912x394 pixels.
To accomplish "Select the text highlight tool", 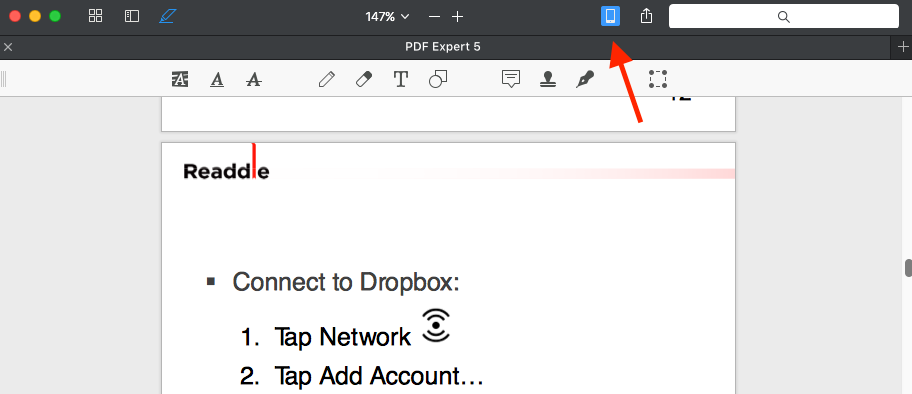I will click(180, 79).
